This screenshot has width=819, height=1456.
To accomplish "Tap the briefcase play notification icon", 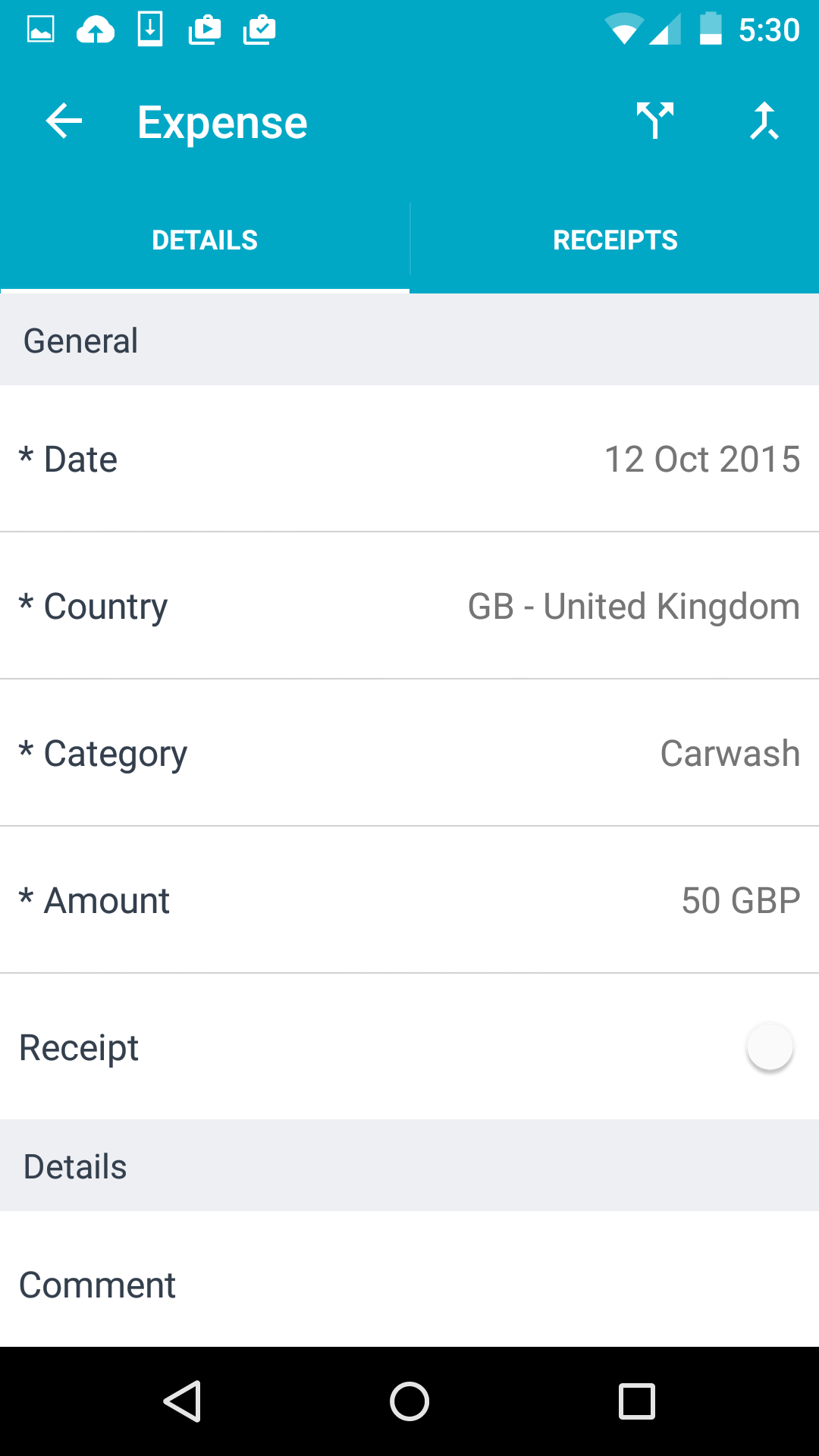I will pyautogui.click(x=205, y=30).
